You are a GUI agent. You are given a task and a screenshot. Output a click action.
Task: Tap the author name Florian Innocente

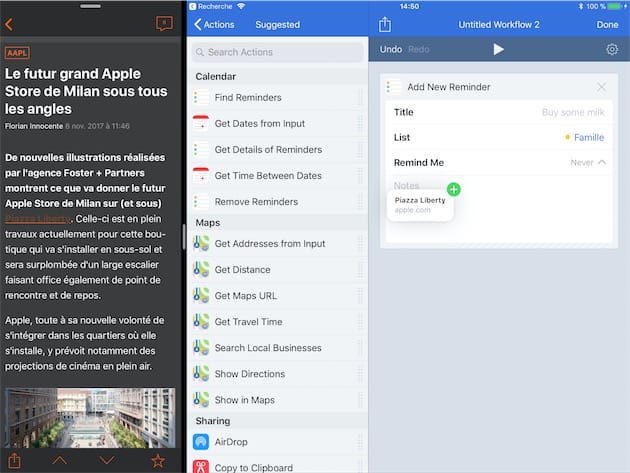coord(34,126)
